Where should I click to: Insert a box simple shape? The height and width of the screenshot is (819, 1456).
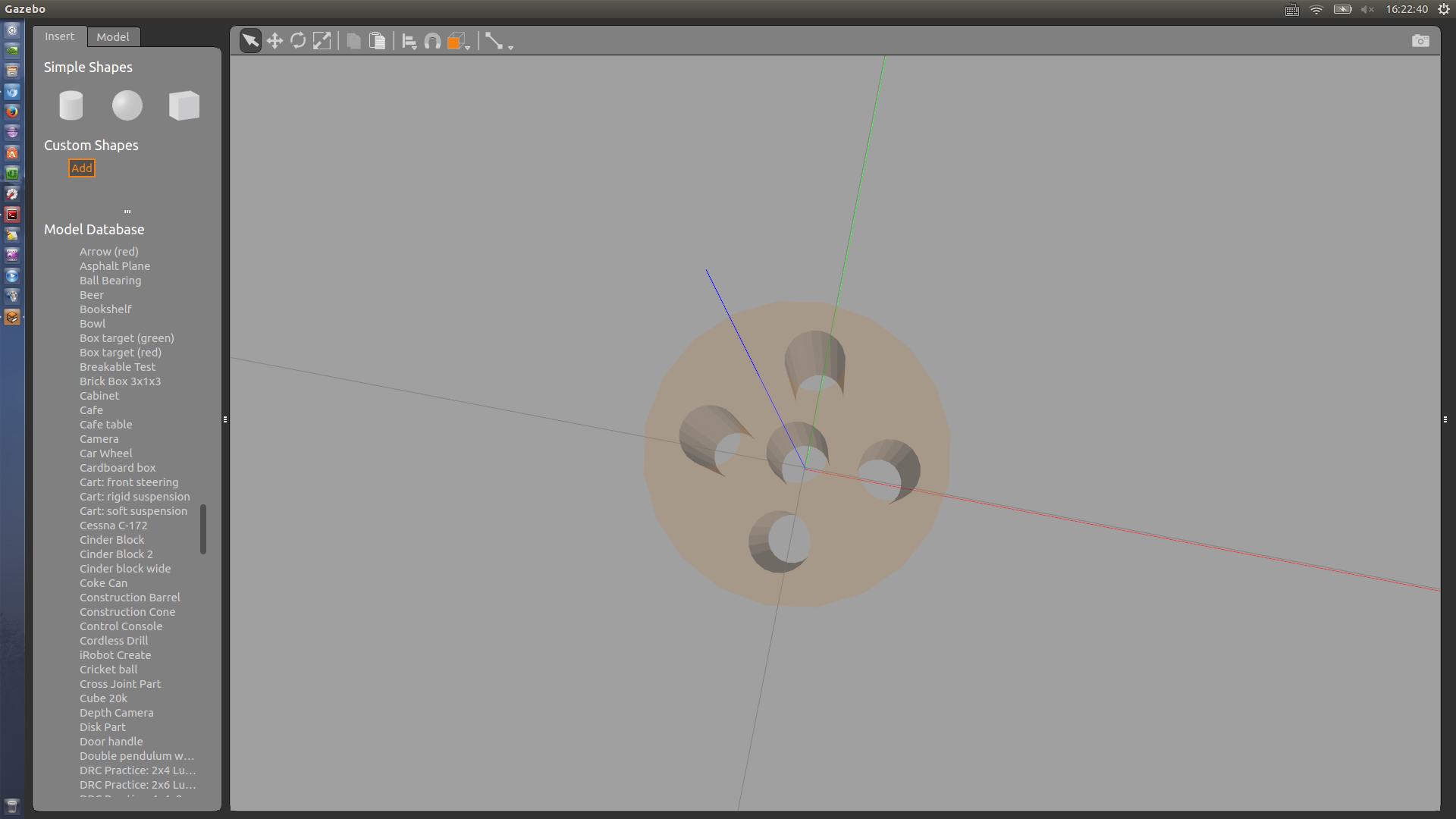(184, 105)
